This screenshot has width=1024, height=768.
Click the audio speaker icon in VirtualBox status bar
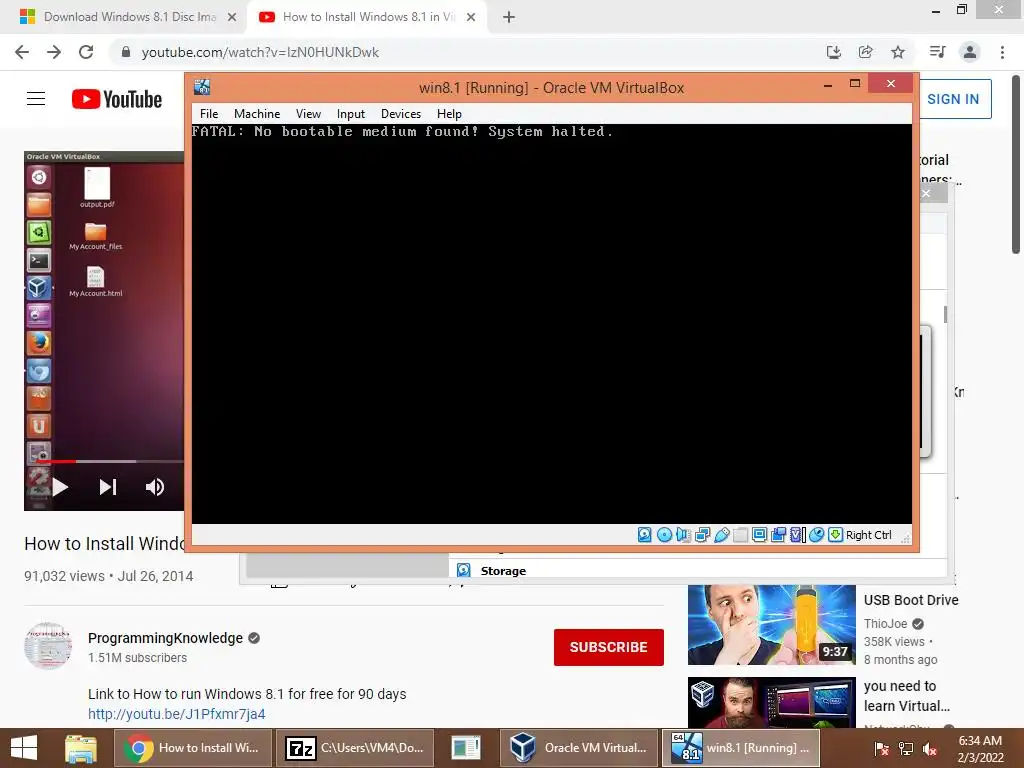tap(683, 535)
